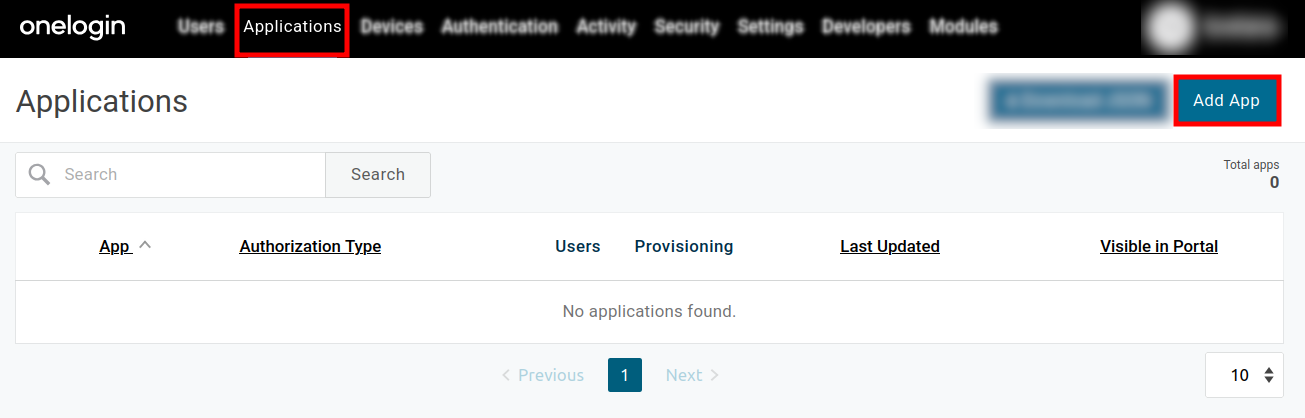Screen dimensions: 1305x418
Task: Open the Developers menu
Action: pos(866,27)
